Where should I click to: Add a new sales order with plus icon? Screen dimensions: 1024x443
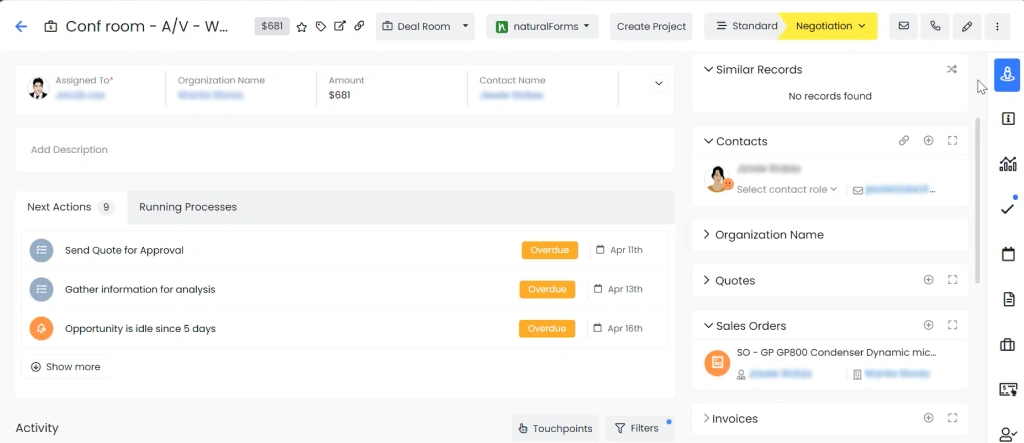click(x=928, y=325)
